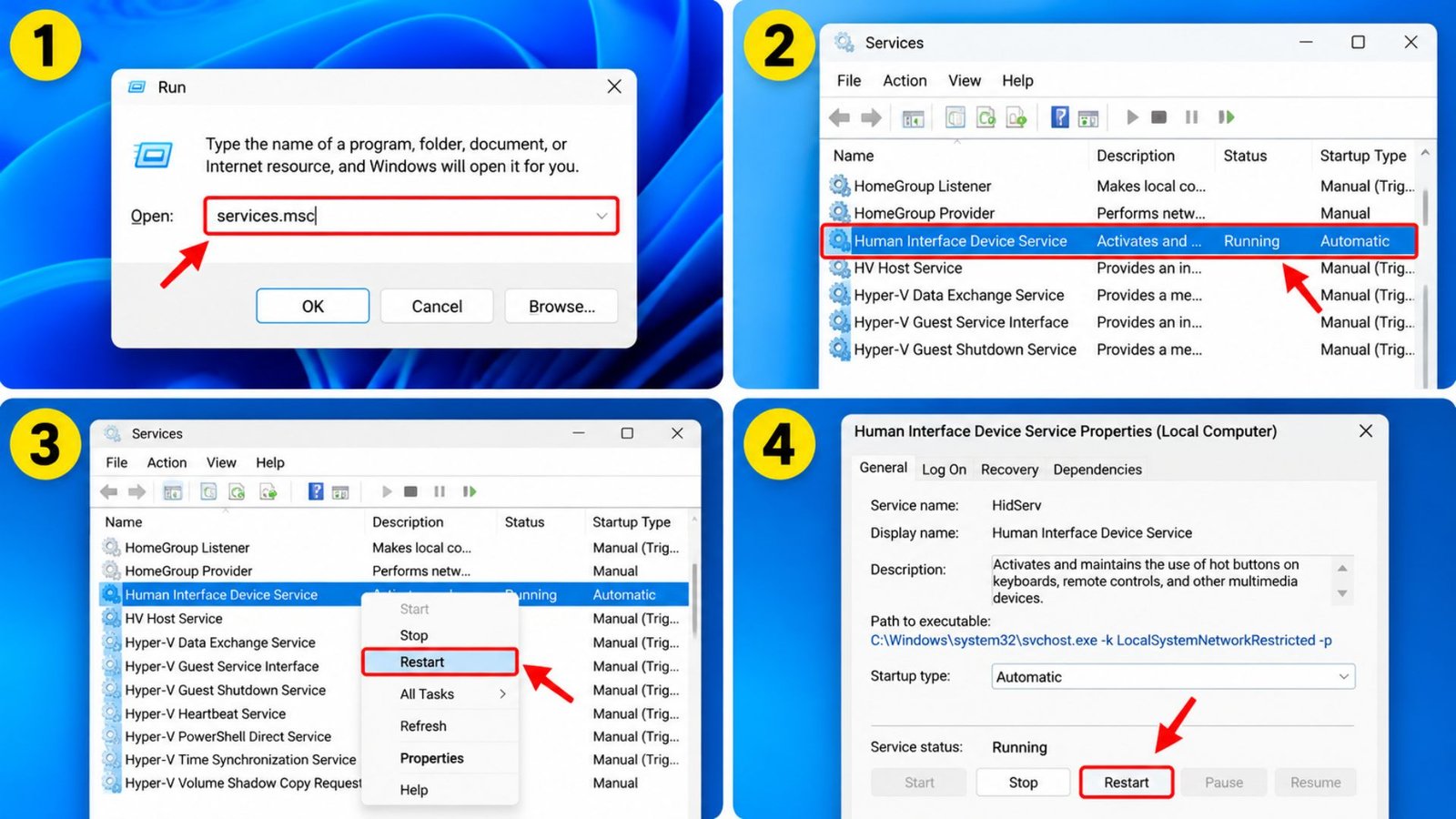The height and width of the screenshot is (819, 1456).
Task: Click Export List icon in panel 2 toolbar
Action: (x=1016, y=116)
